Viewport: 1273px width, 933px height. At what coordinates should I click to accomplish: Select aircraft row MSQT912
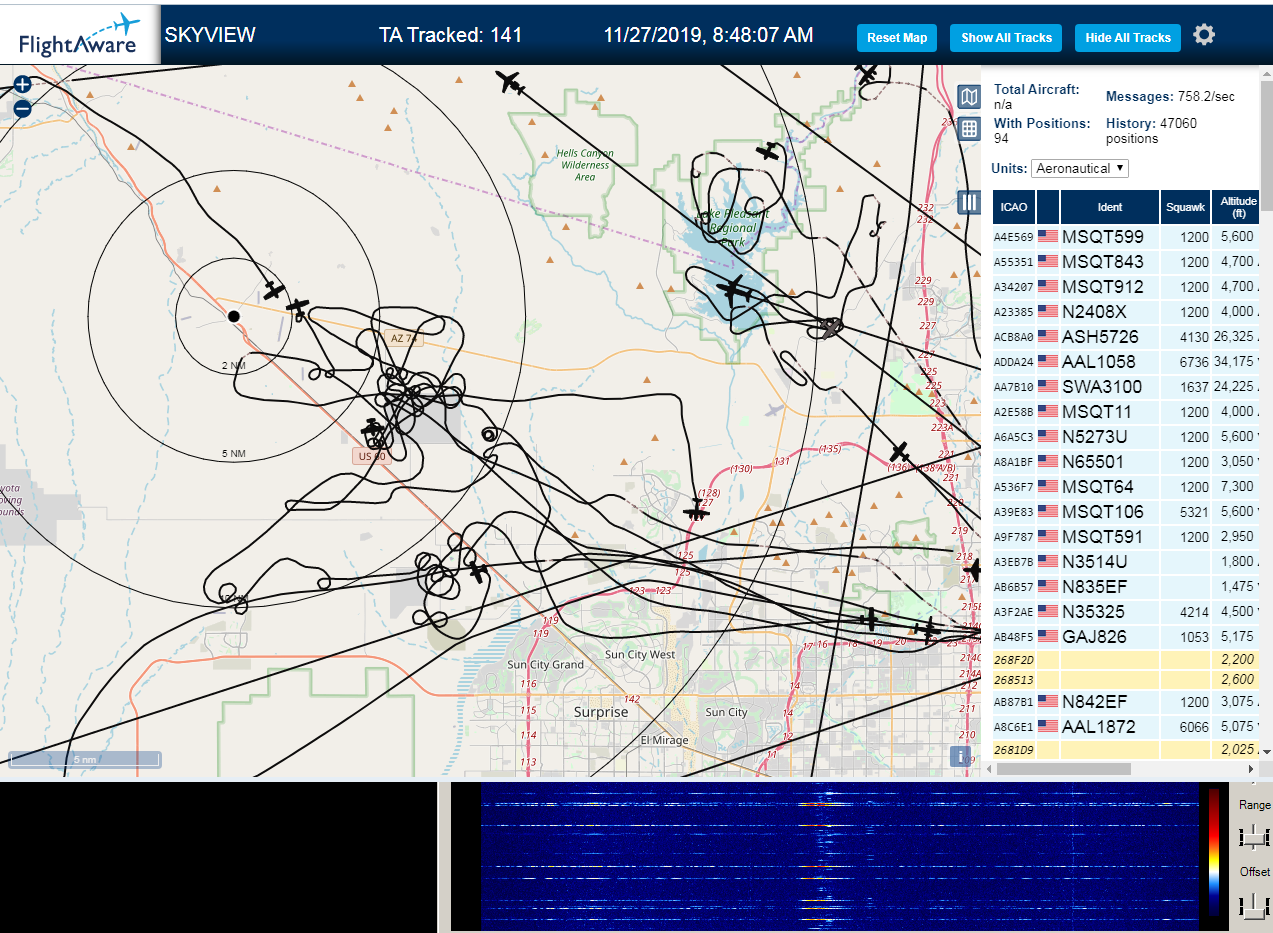click(x=1126, y=287)
